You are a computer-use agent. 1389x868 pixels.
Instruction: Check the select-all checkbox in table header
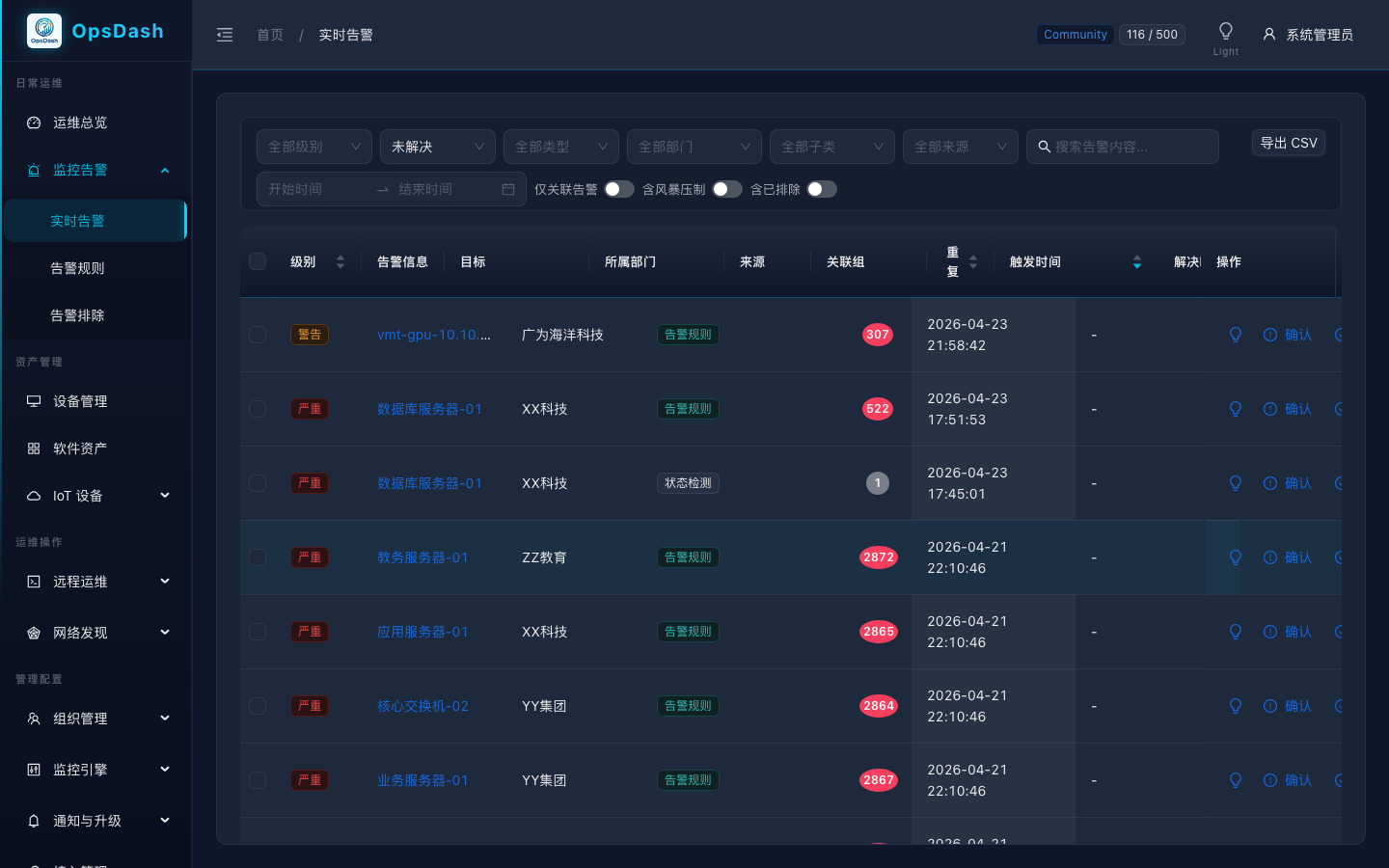[258, 261]
